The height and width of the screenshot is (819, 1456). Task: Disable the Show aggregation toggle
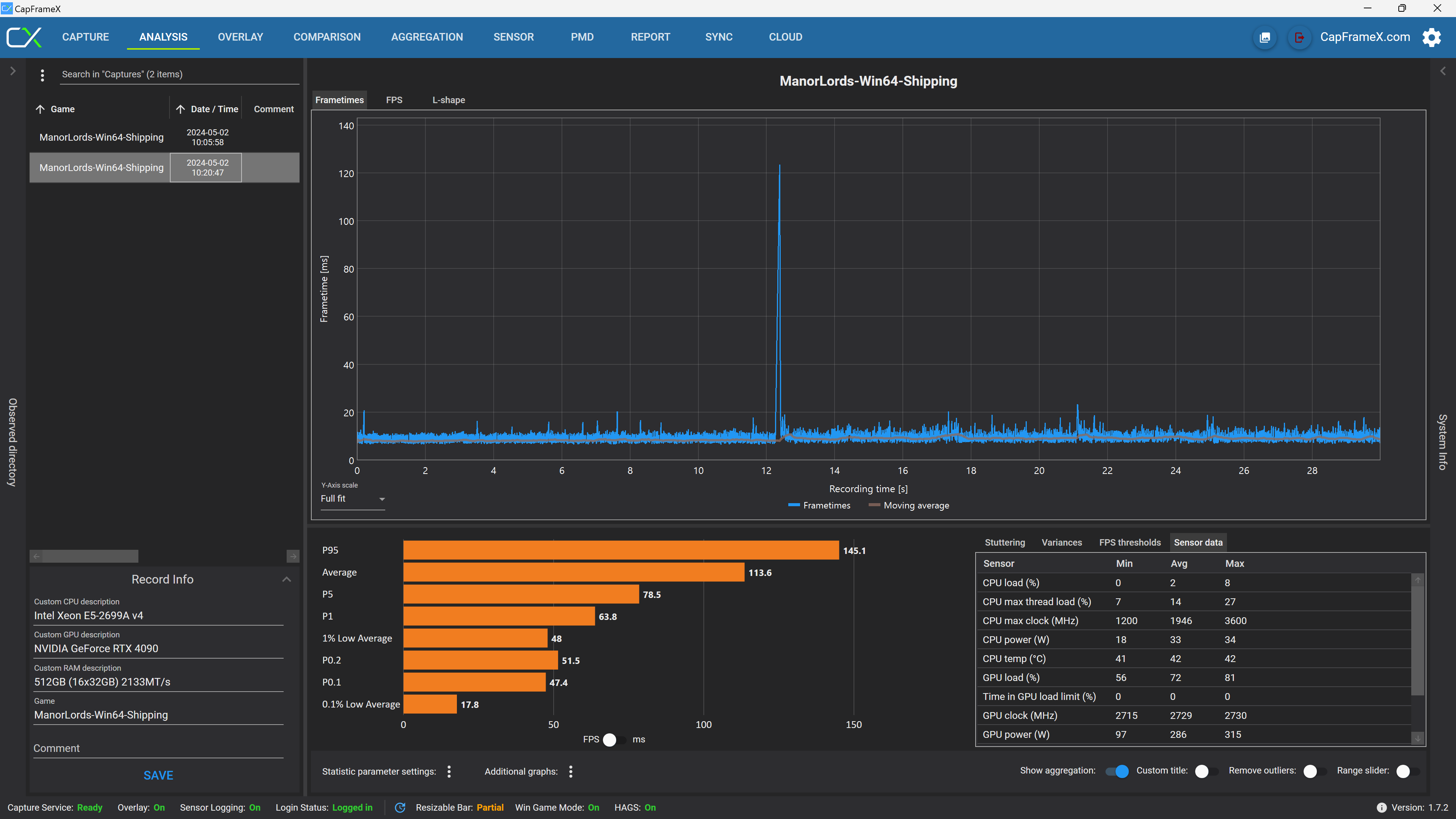tap(1117, 771)
